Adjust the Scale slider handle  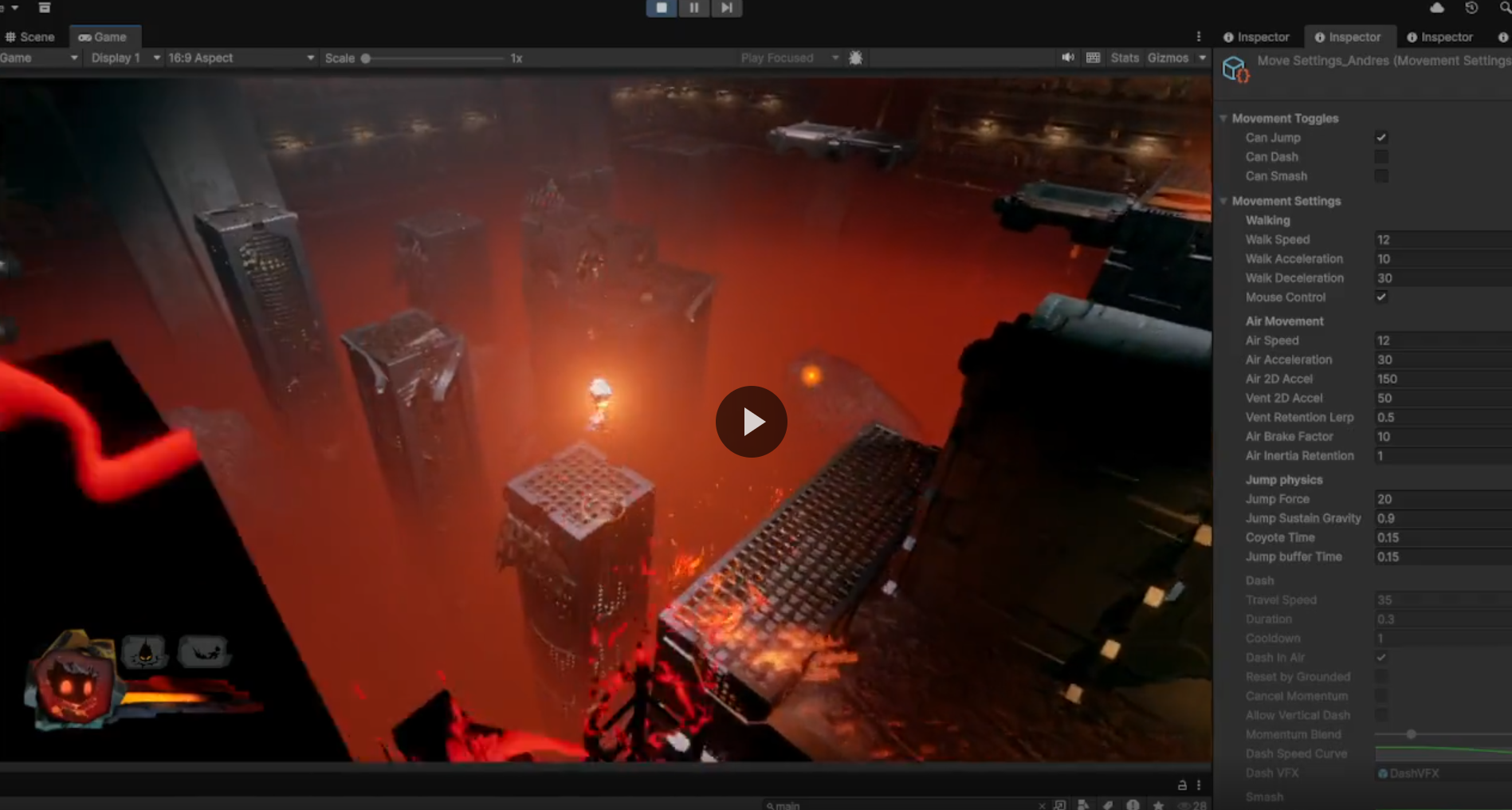pos(366,58)
